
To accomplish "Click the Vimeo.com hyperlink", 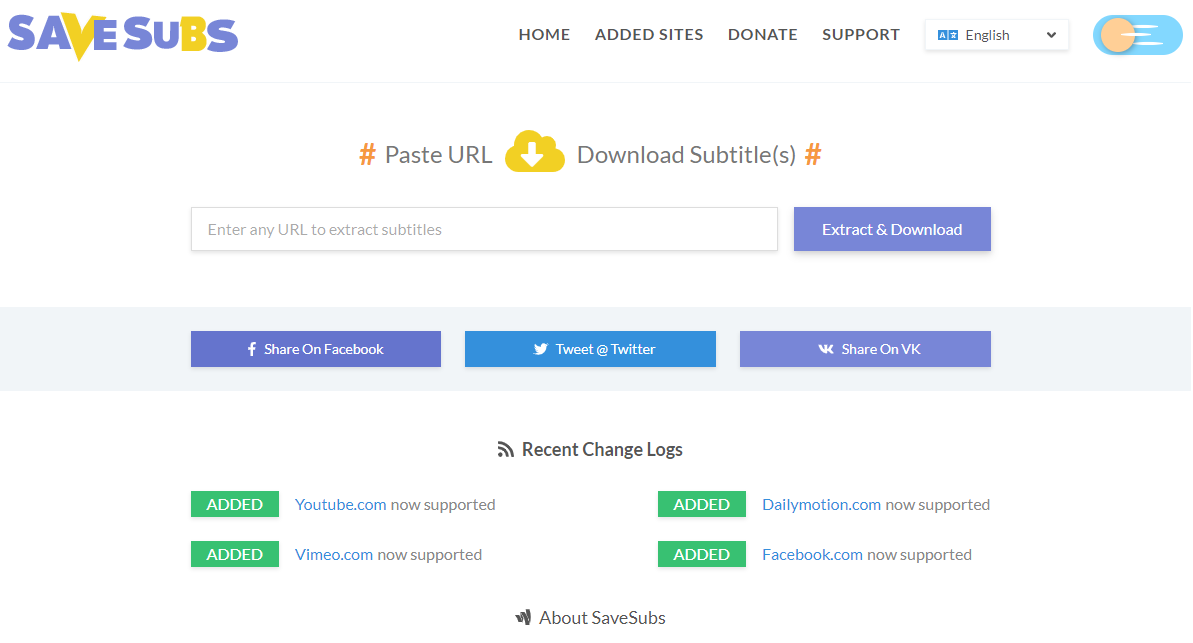I will pyautogui.click(x=334, y=554).
